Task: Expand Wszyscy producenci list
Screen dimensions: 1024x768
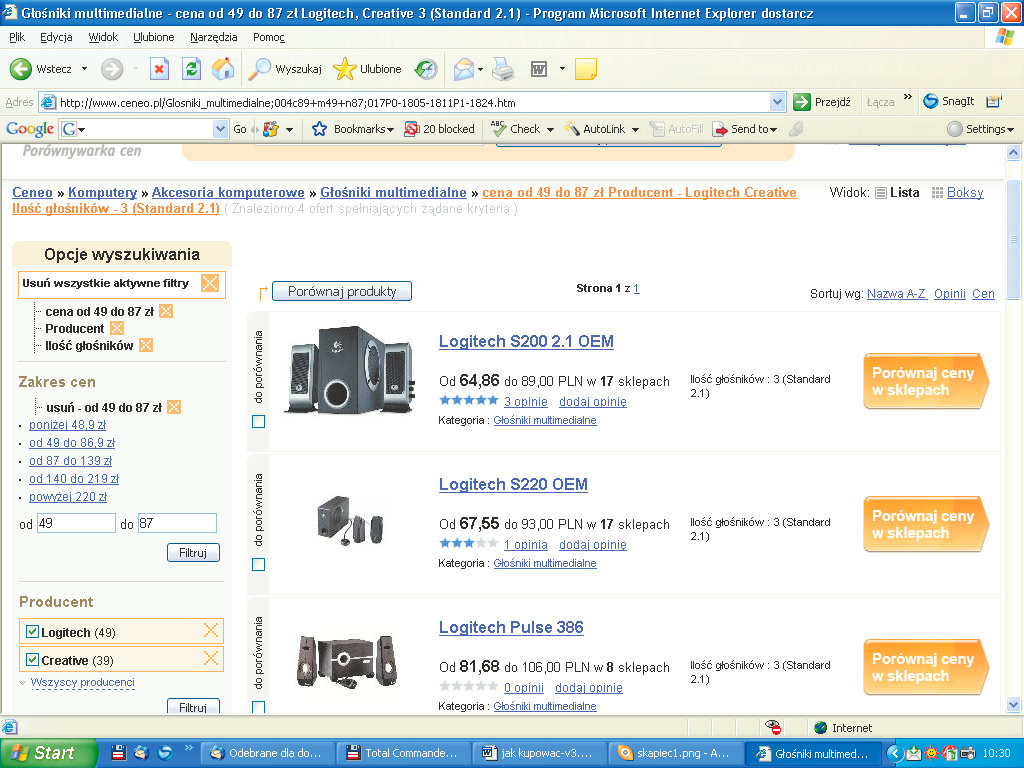Action: tap(82, 683)
